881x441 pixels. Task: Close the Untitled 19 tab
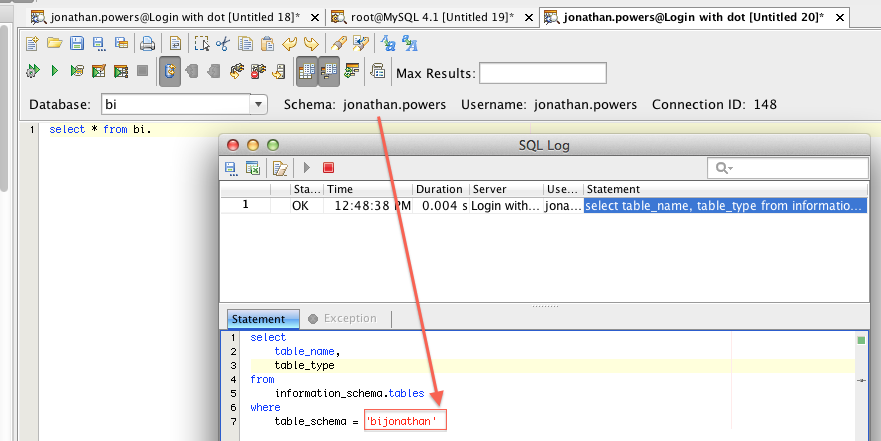click(x=528, y=18)
